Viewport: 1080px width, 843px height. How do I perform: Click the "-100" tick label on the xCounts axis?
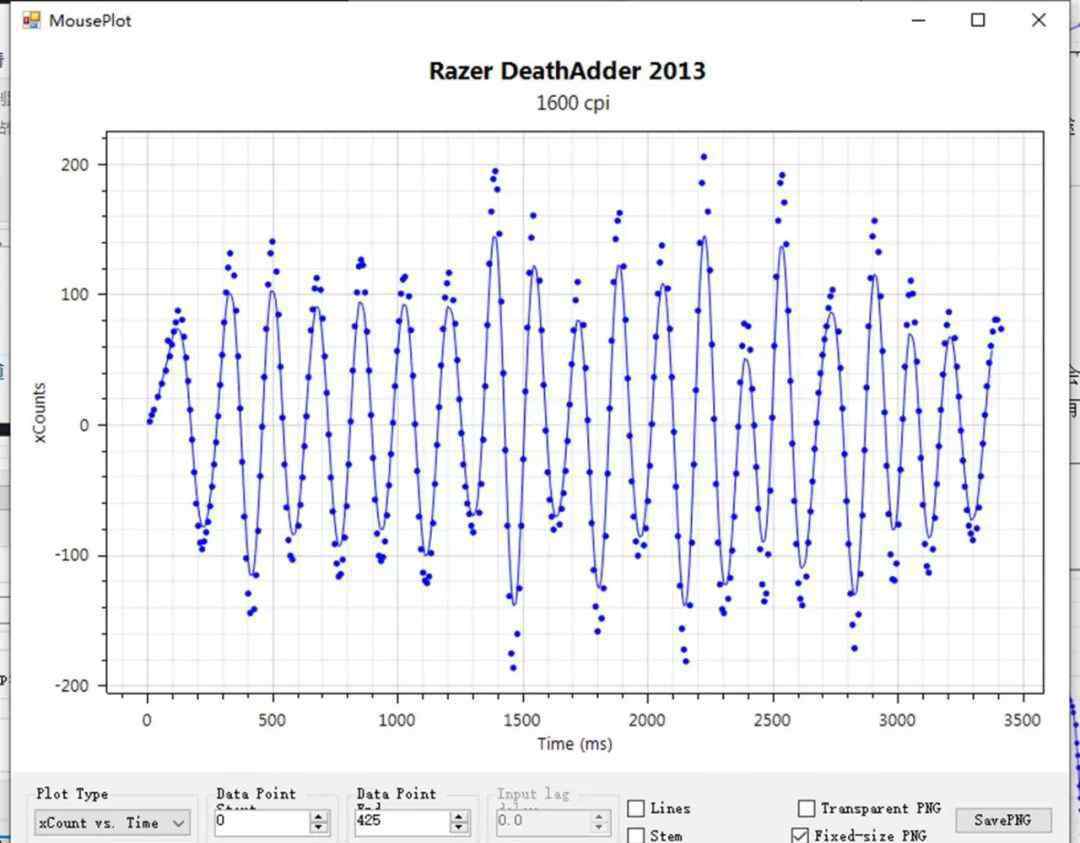[72, 555]
